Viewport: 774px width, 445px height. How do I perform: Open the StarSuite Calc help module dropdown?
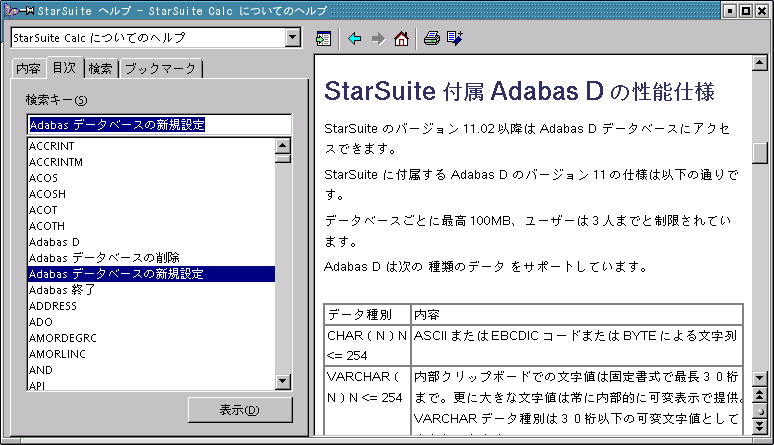pyautogui.click(x=293, y=38)
